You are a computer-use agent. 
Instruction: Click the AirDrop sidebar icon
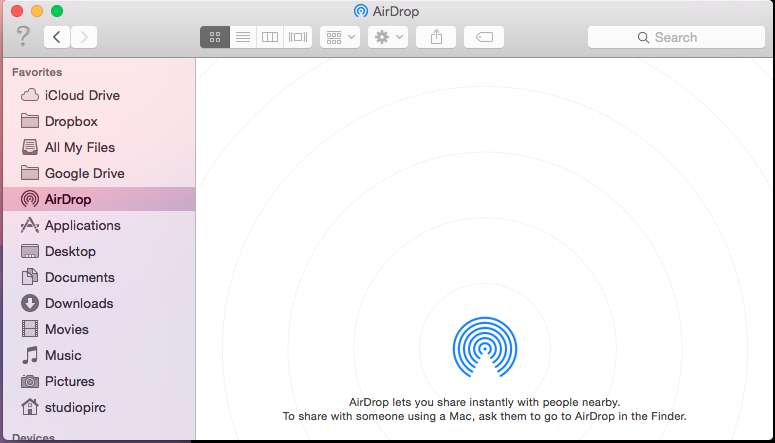30,199
